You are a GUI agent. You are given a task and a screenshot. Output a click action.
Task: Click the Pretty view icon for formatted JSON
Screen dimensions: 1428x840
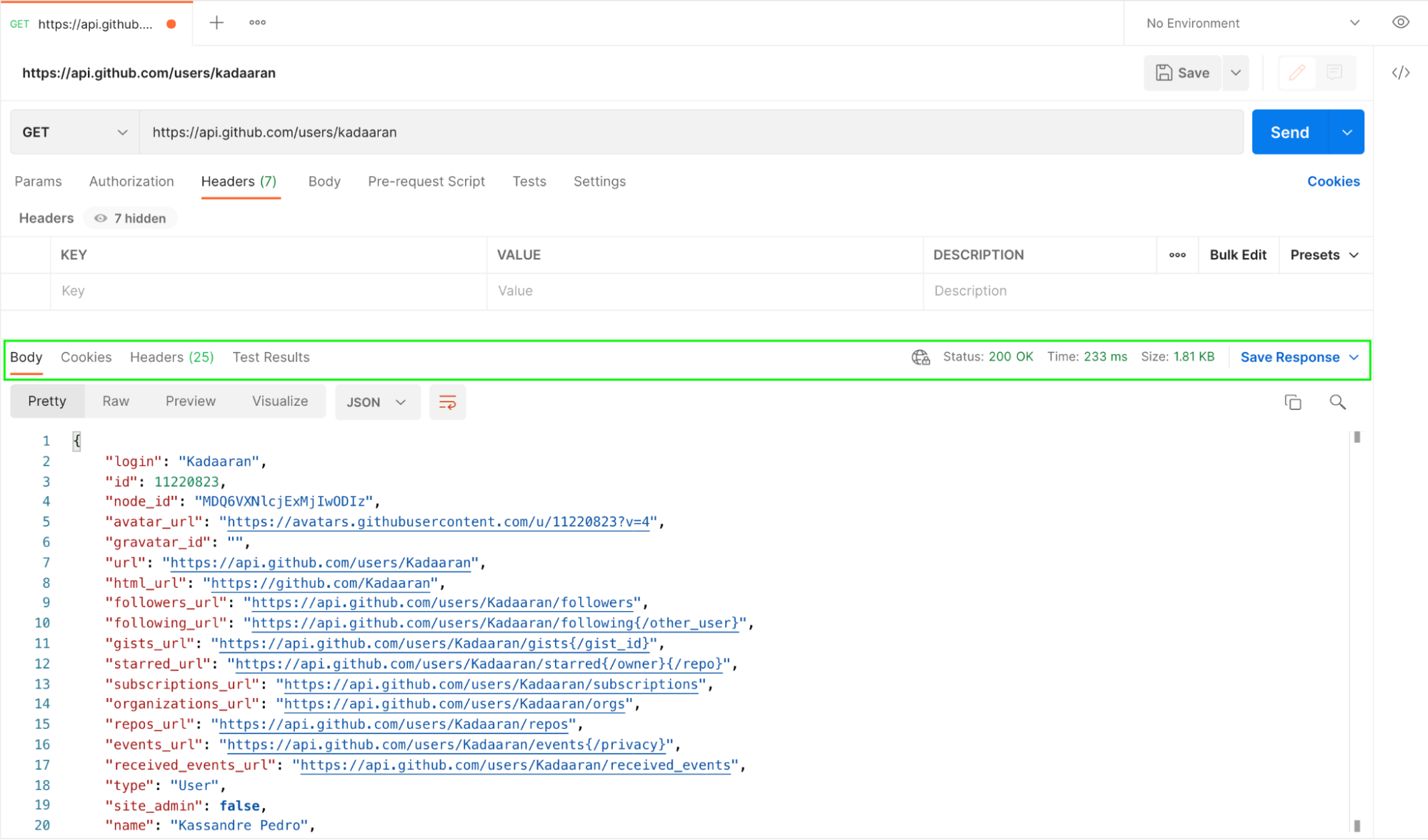pyautogui.click(x=46, y=401)
